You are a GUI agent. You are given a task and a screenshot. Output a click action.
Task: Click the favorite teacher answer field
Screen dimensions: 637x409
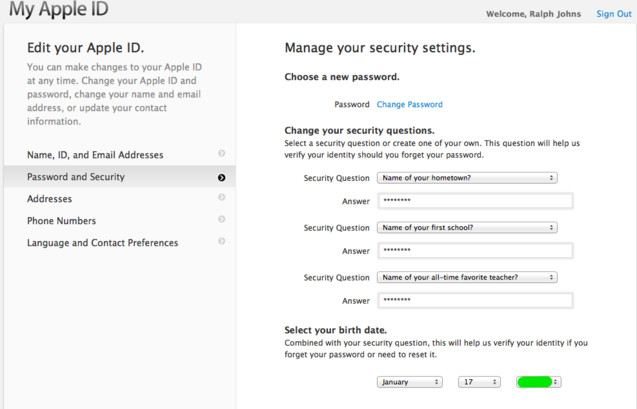474,301
